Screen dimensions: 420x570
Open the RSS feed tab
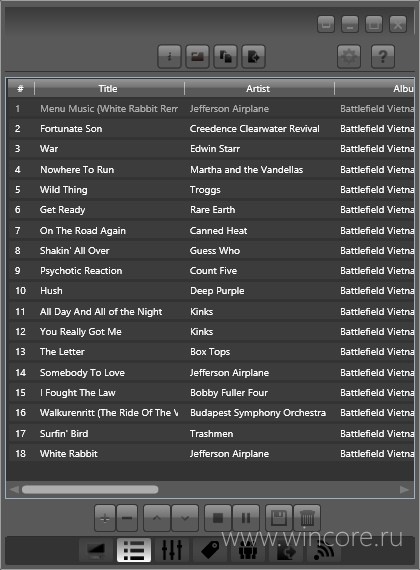(324, 550)
